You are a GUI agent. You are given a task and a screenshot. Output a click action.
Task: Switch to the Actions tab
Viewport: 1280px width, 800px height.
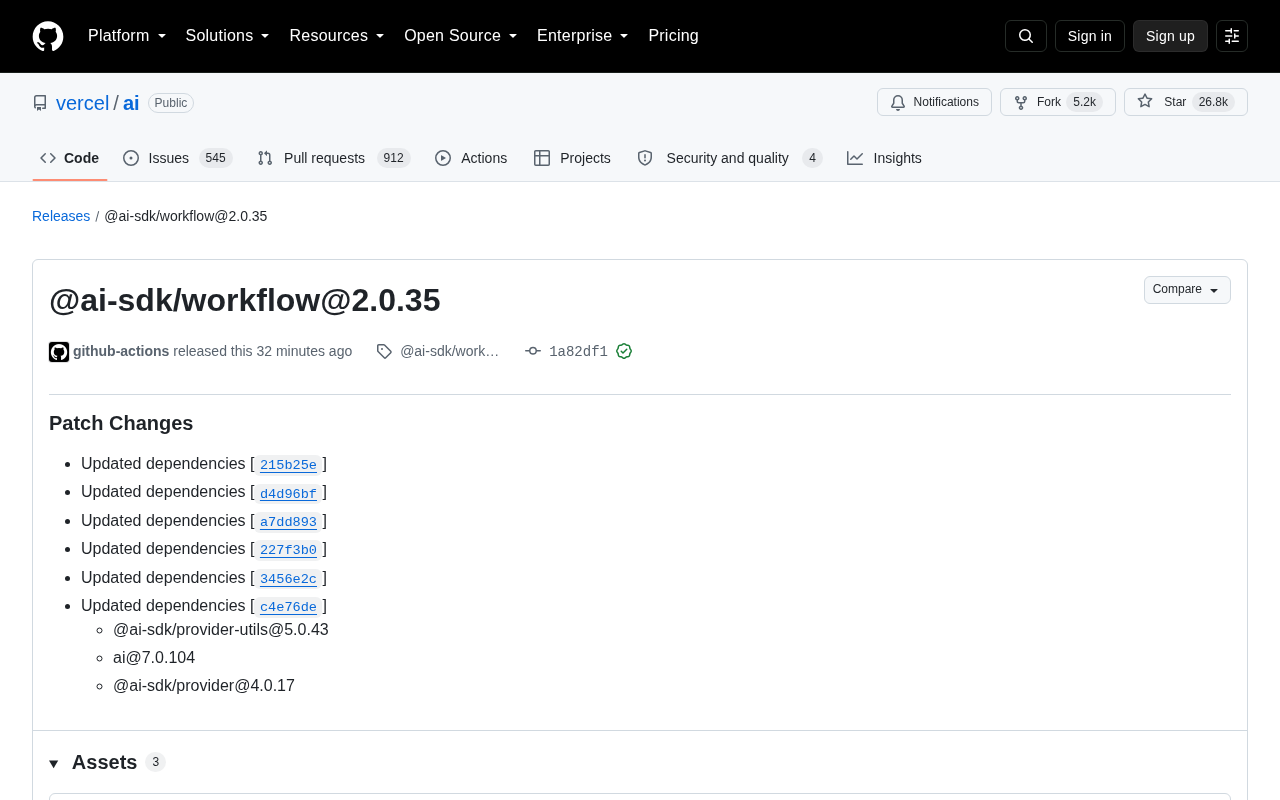pyautogui.click(x=471, y=158)
